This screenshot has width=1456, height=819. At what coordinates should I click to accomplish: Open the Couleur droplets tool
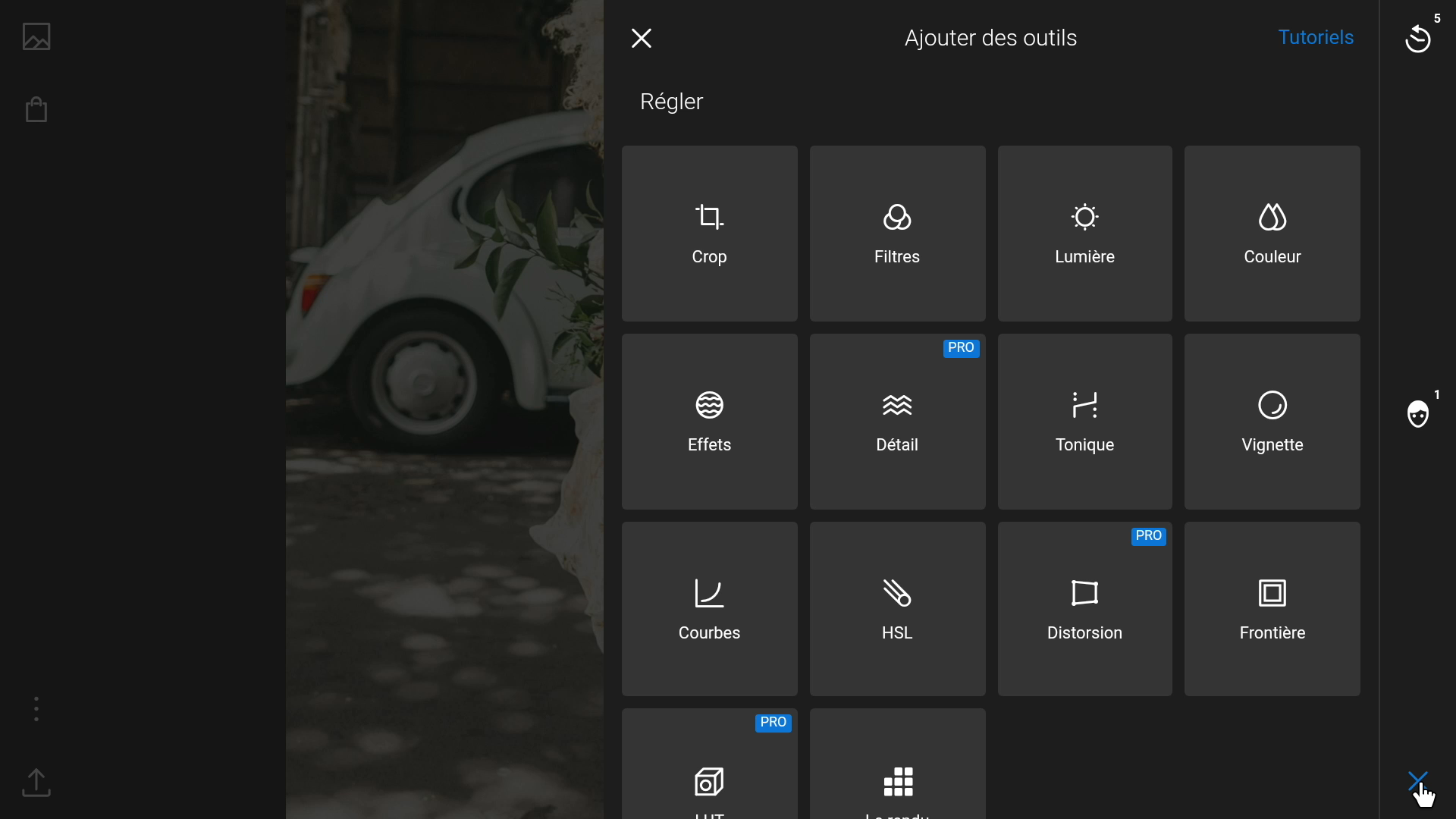(x=1272, y=234)
